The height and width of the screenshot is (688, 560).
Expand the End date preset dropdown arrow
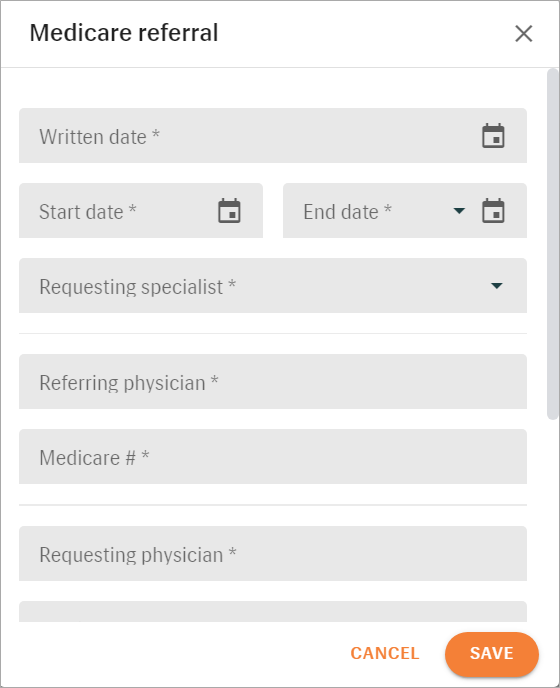[459, 211]
